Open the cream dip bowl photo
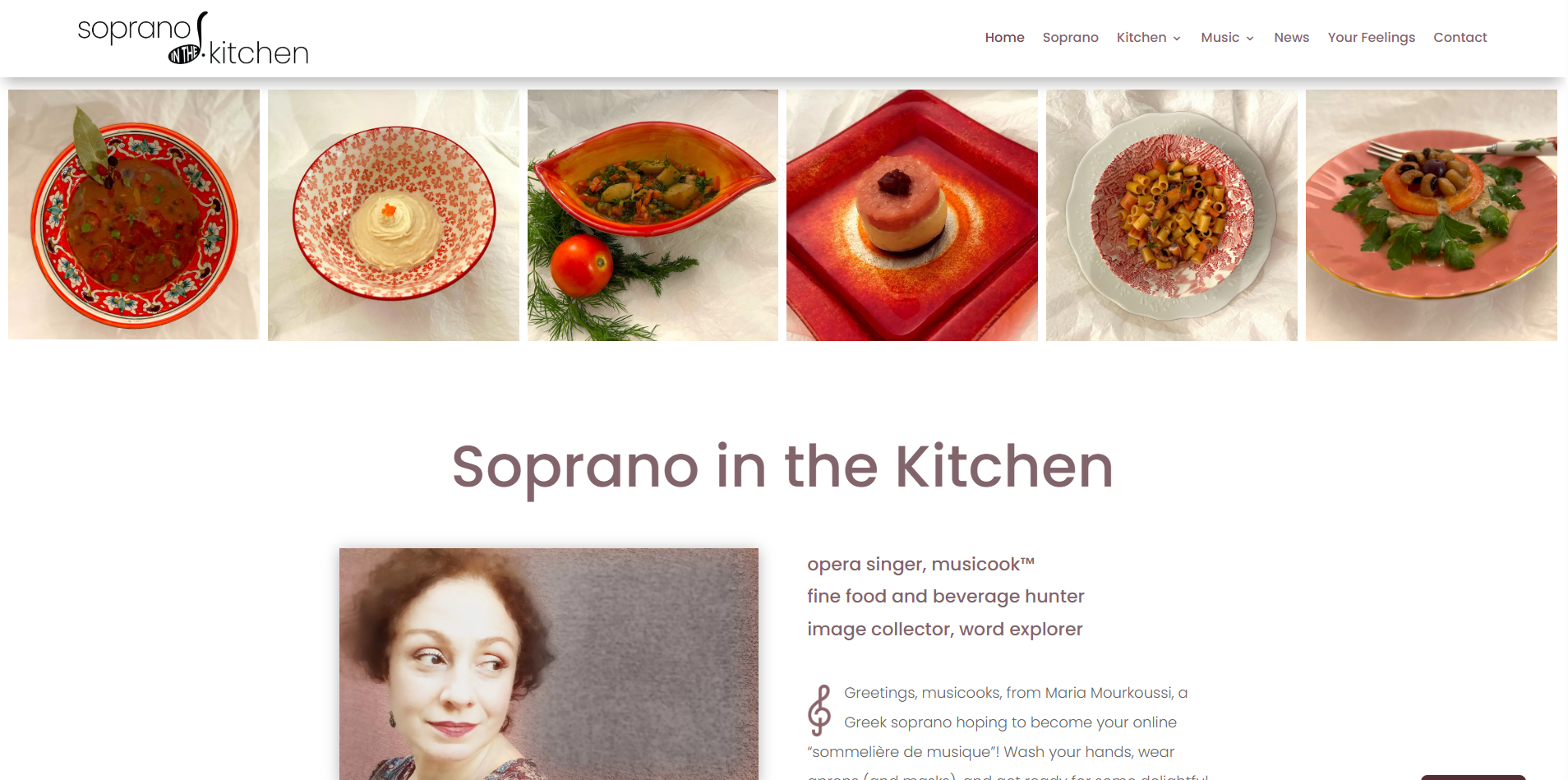This screenshot has width=1568, height=780. point(394,215)
